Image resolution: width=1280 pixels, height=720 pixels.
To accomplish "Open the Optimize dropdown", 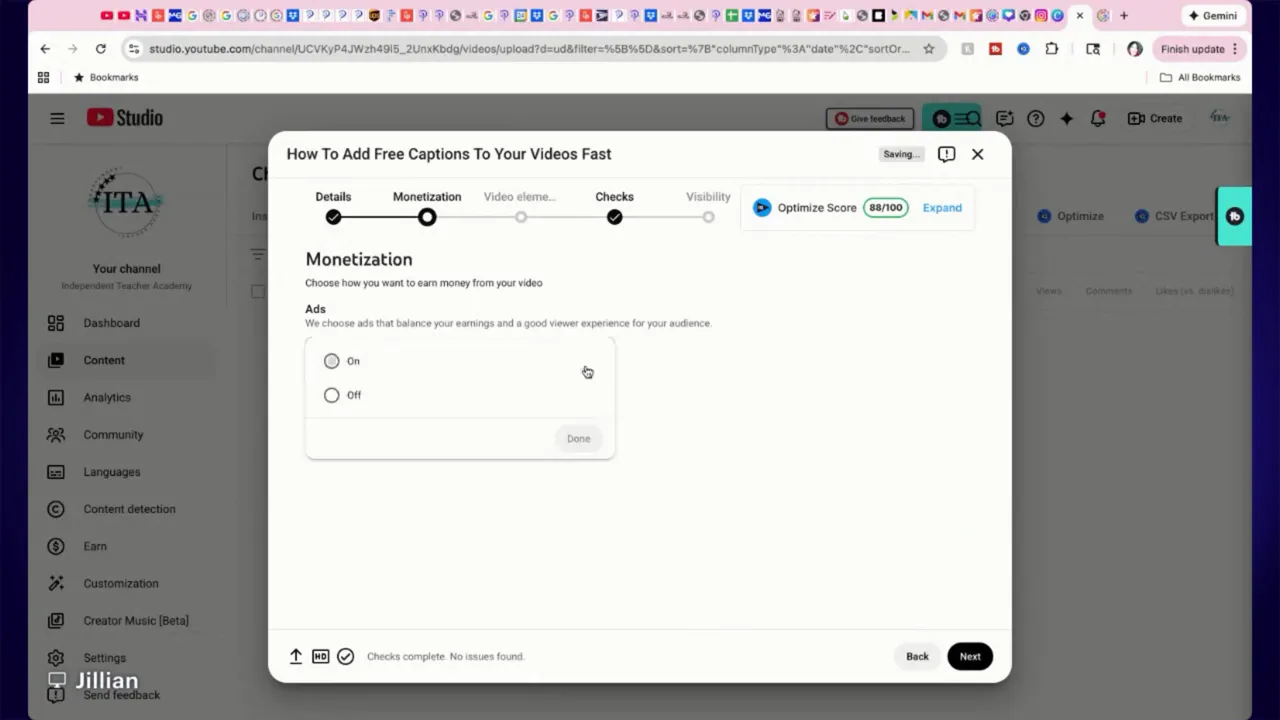I will click(x=1070, y=216).
